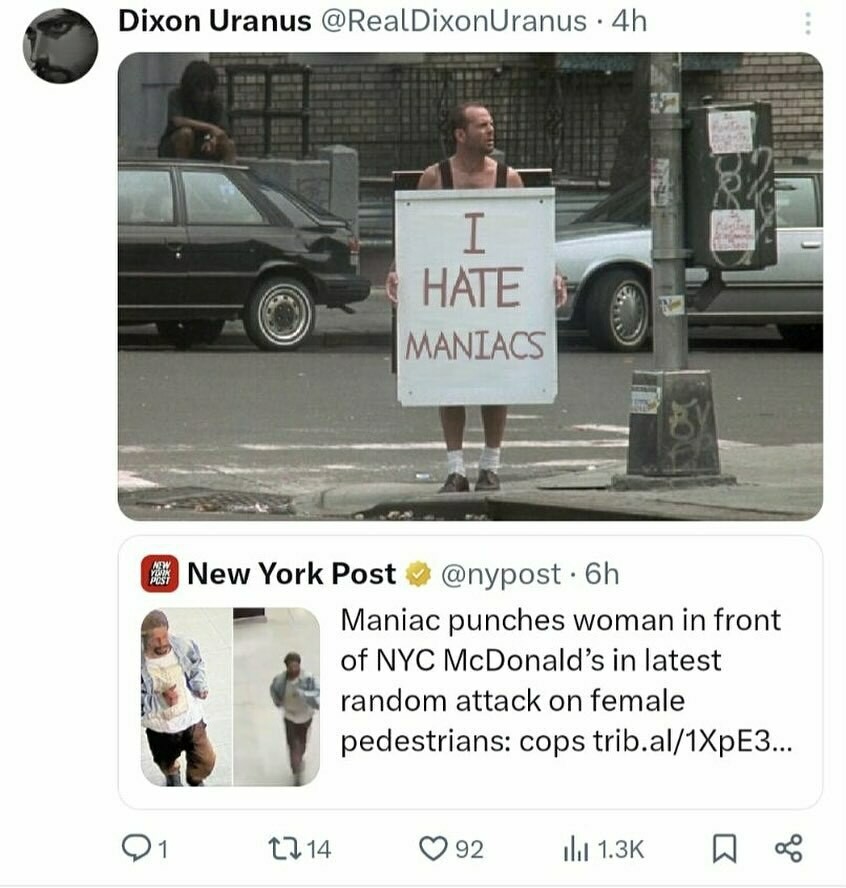Open the New York Post logo avatar

[x=160, y=574]
